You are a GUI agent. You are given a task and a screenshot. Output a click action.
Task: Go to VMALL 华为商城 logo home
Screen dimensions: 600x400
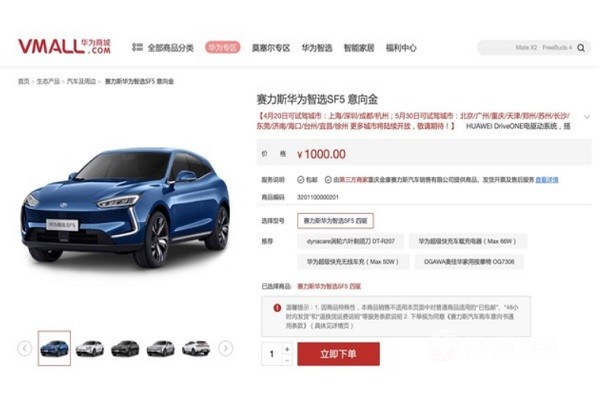64,47
